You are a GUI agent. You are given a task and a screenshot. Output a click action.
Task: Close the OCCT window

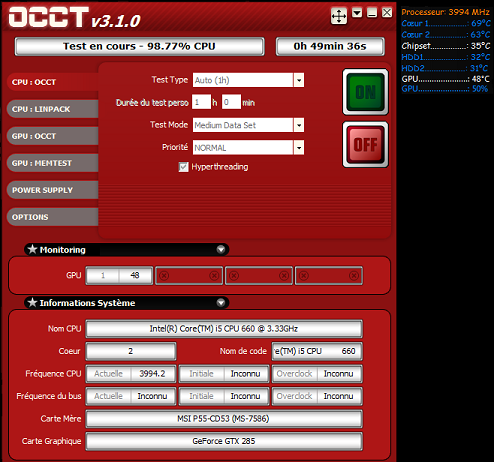point(387,13)
